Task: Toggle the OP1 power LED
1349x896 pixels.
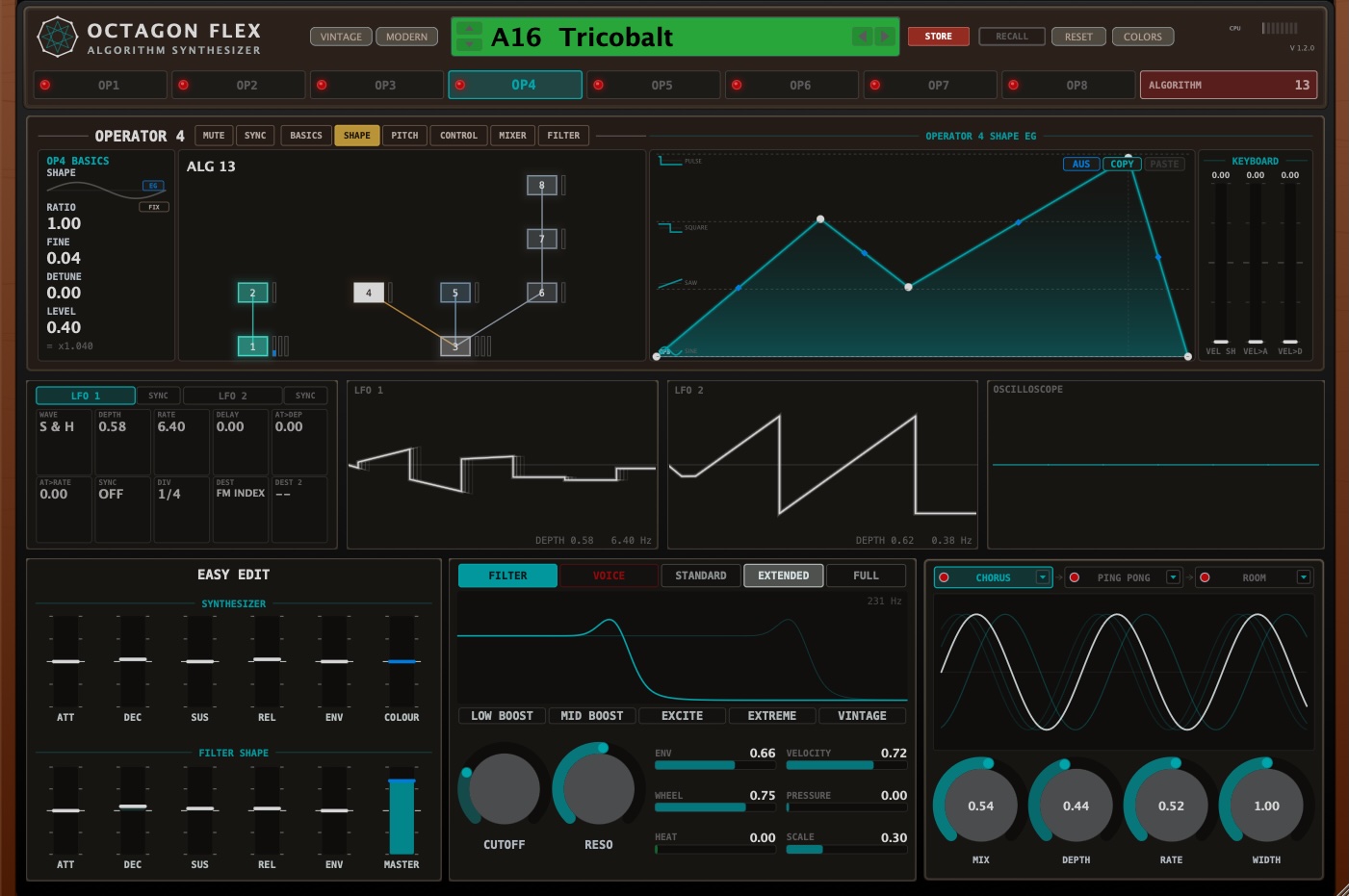Action: (44, 85)
